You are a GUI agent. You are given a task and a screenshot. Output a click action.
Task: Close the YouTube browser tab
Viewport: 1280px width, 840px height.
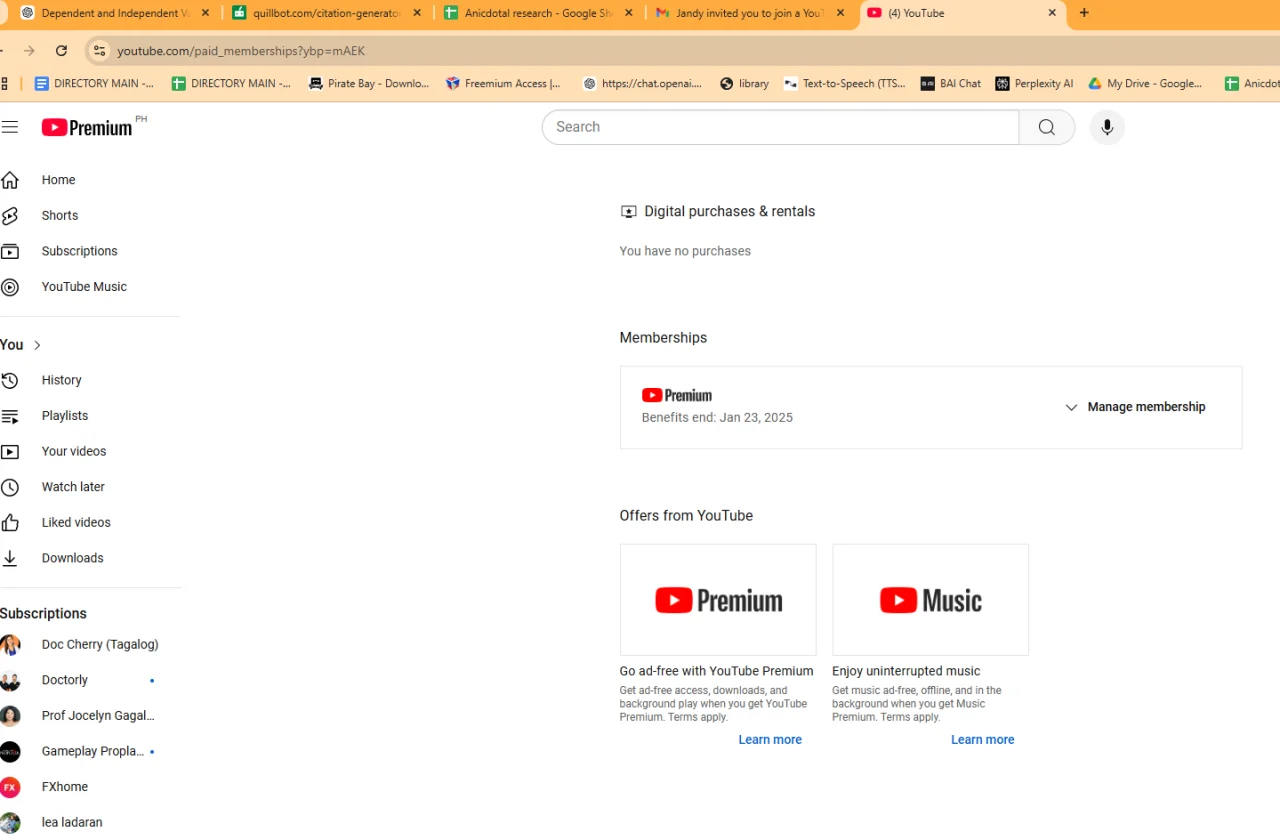point(1052,13)
